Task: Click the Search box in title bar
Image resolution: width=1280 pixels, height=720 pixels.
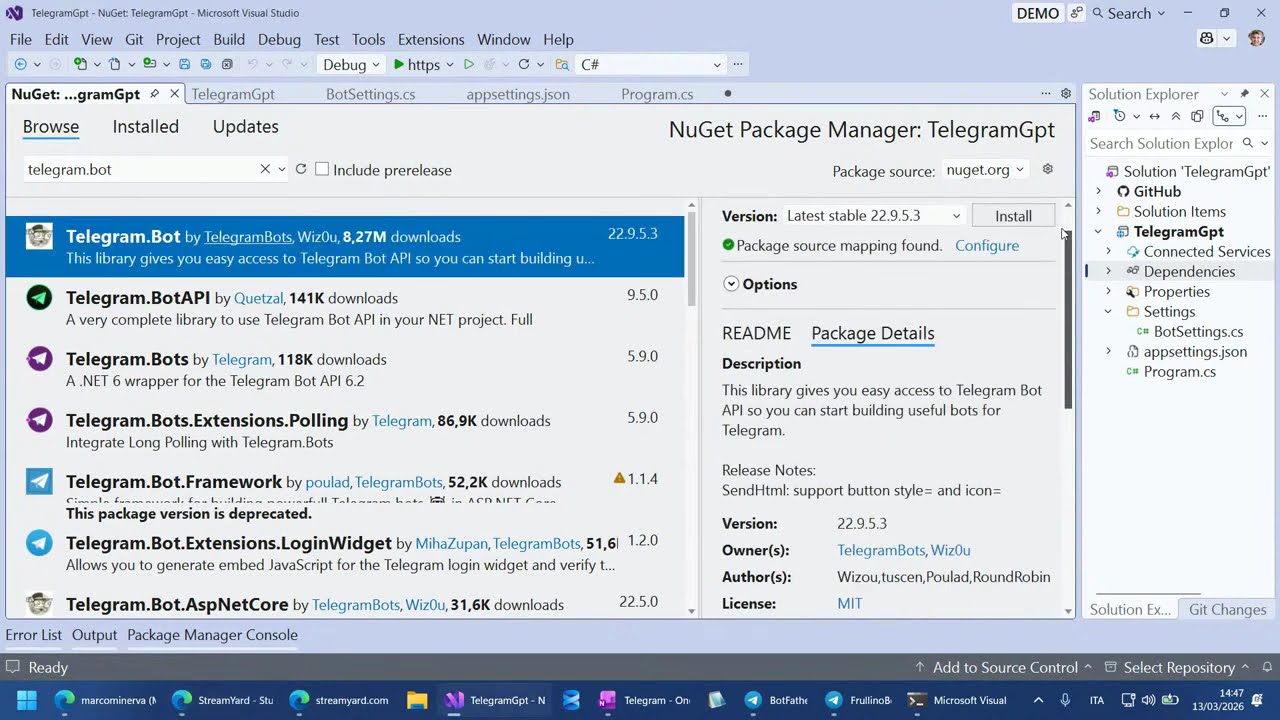Action: coord(1128,13)
